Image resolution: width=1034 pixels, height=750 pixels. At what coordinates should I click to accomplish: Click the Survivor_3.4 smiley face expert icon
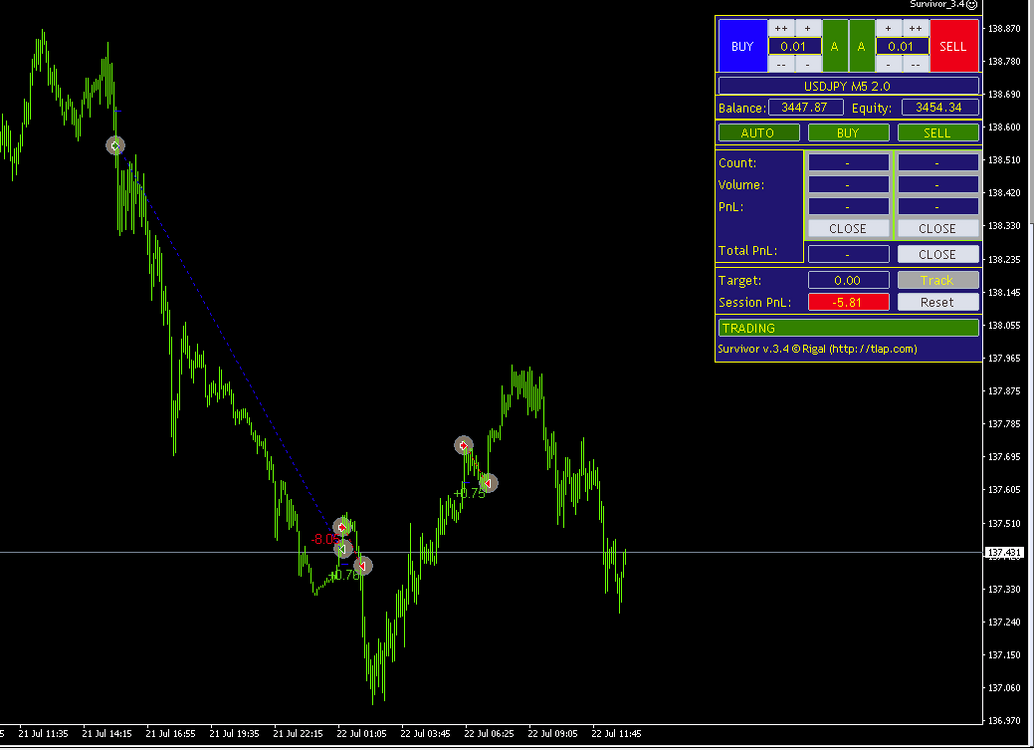coord(971,4)
